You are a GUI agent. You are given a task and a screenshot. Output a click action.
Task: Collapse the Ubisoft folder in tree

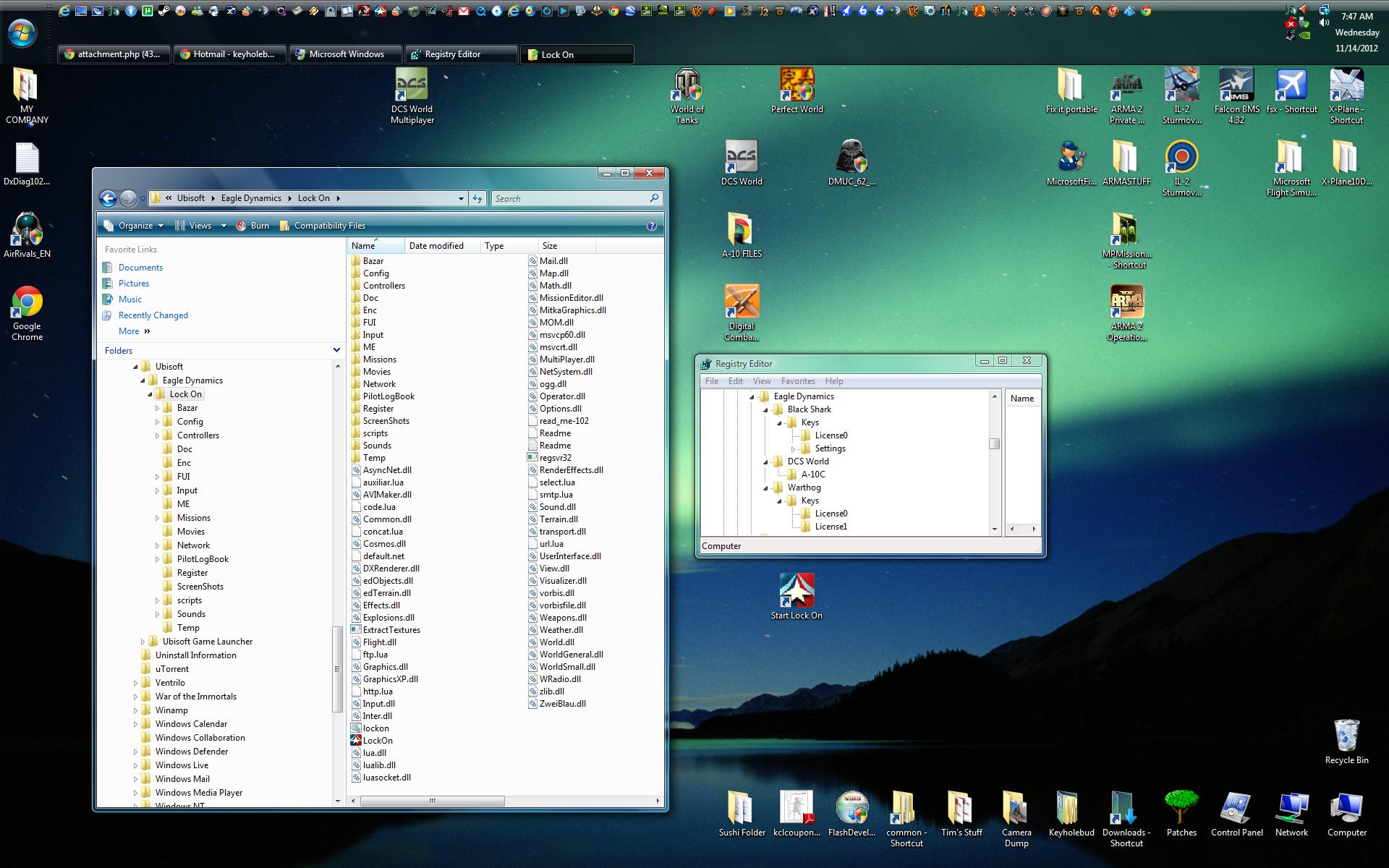[135, 367]
